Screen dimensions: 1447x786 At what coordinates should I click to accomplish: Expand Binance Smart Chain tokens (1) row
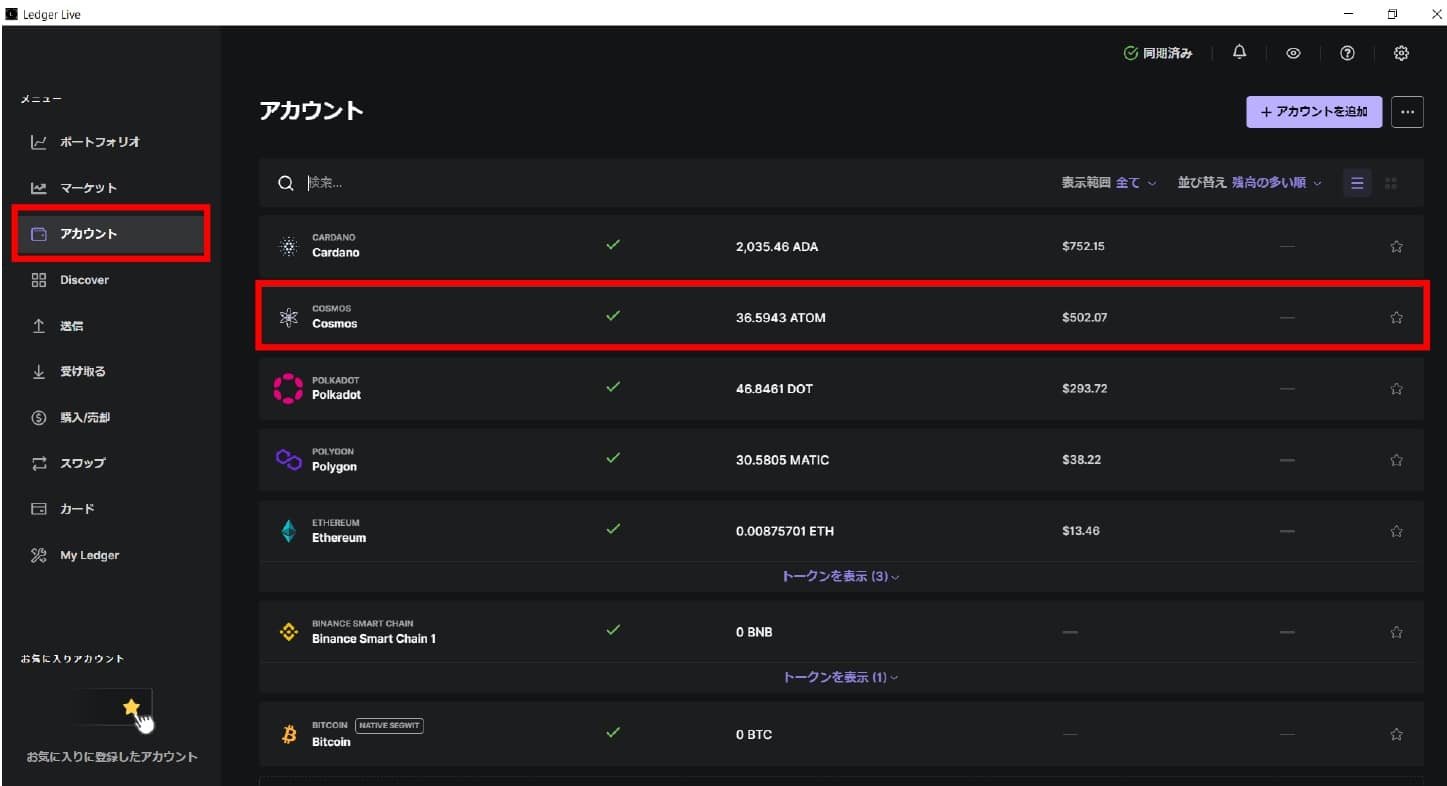point(840,678)
